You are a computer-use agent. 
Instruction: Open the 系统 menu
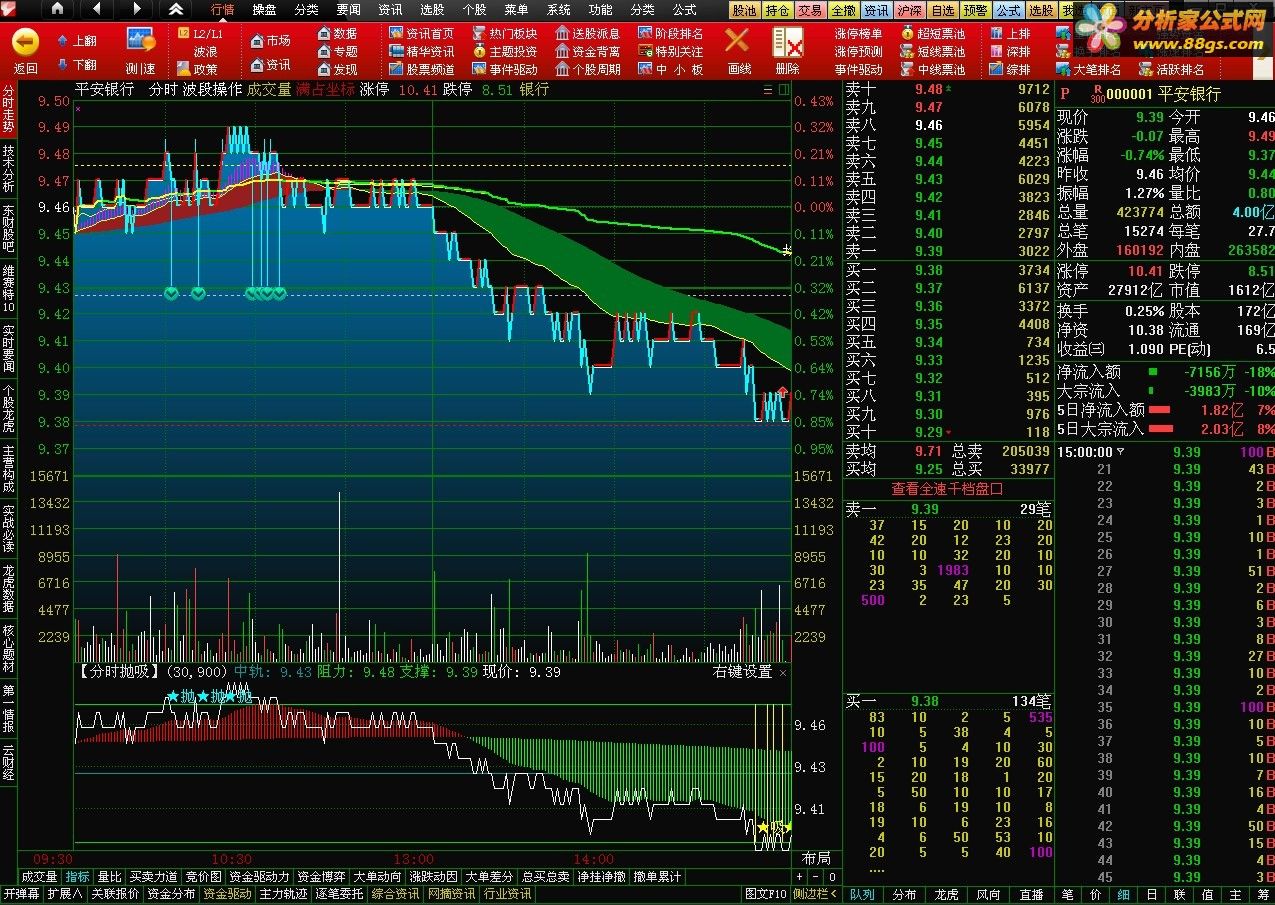pos(558,9)
